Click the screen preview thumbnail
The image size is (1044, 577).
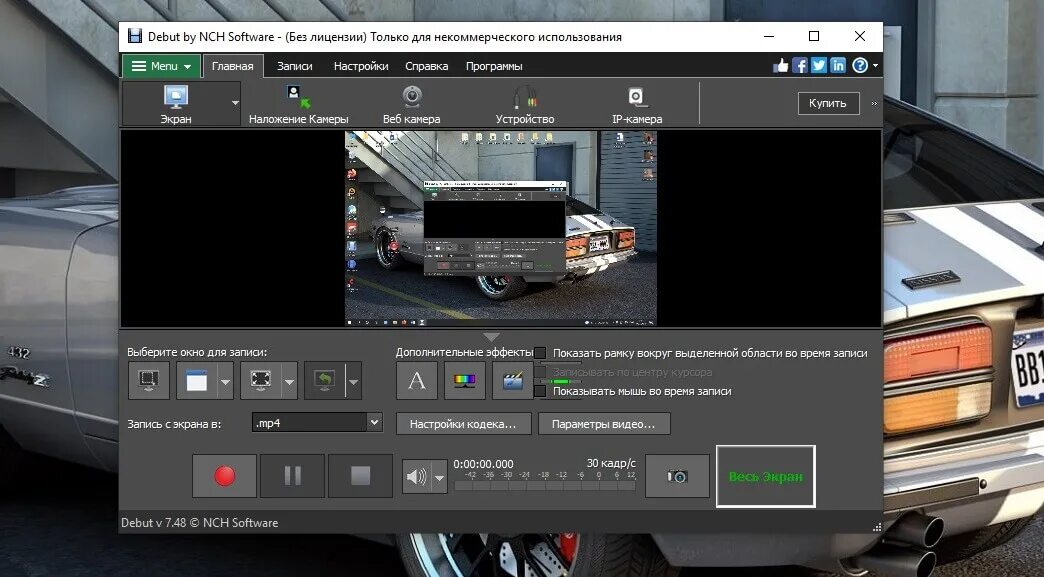click(501, 228)
